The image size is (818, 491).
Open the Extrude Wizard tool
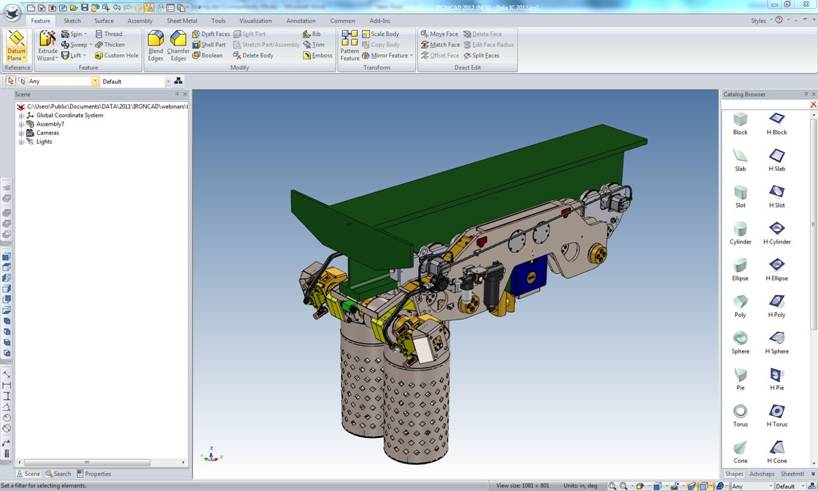pos(47,45)
